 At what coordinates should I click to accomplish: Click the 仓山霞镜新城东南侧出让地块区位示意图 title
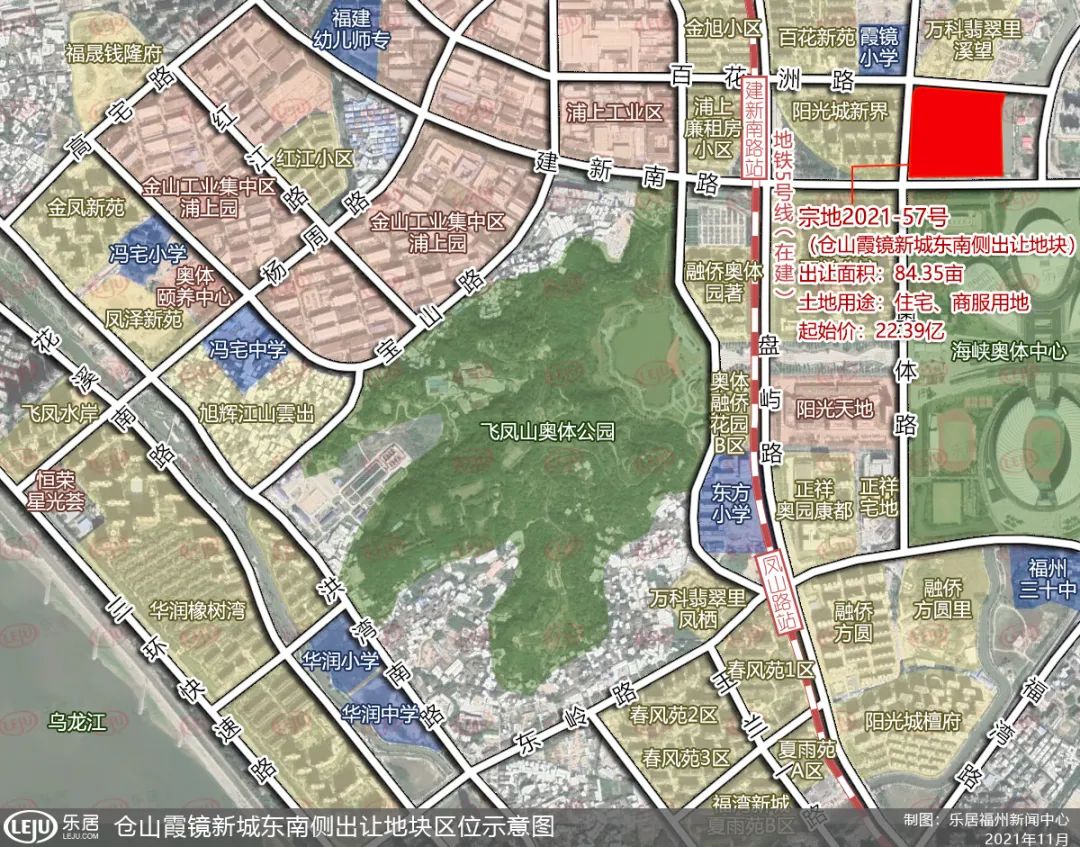tap(333, 827)
